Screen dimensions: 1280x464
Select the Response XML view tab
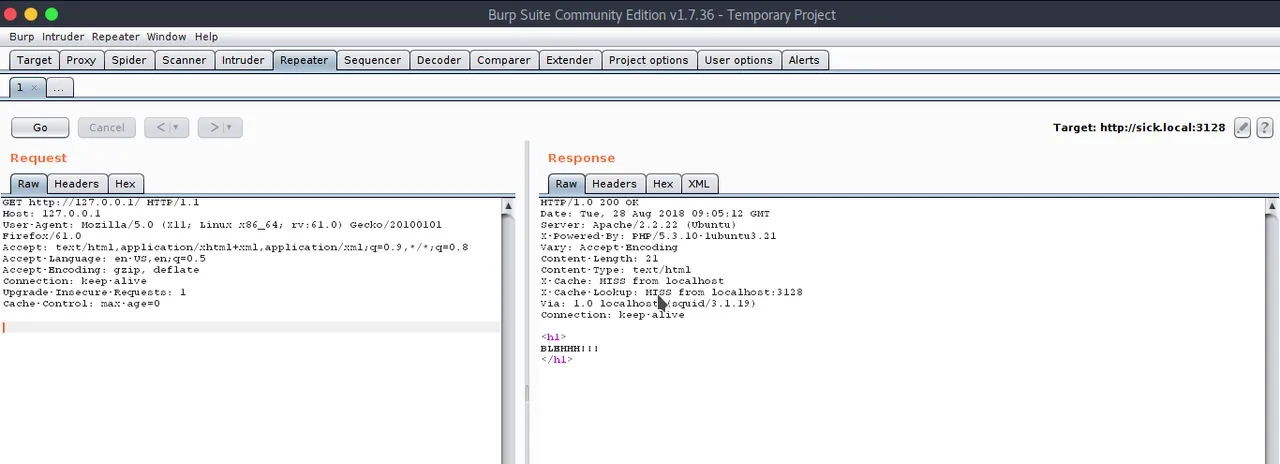point(699,184)
